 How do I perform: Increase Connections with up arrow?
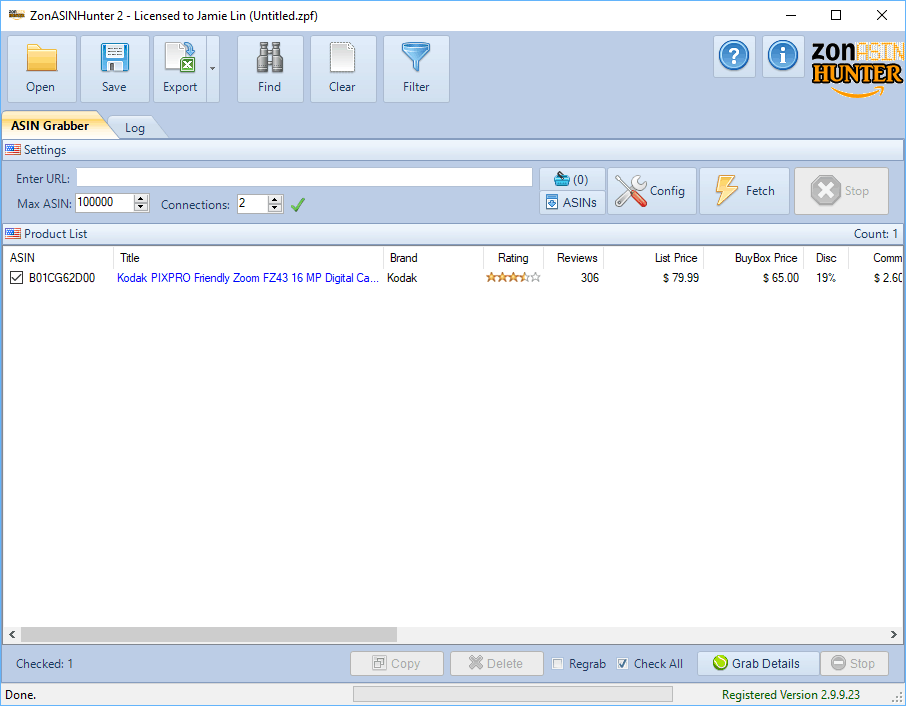pos(275,199)
